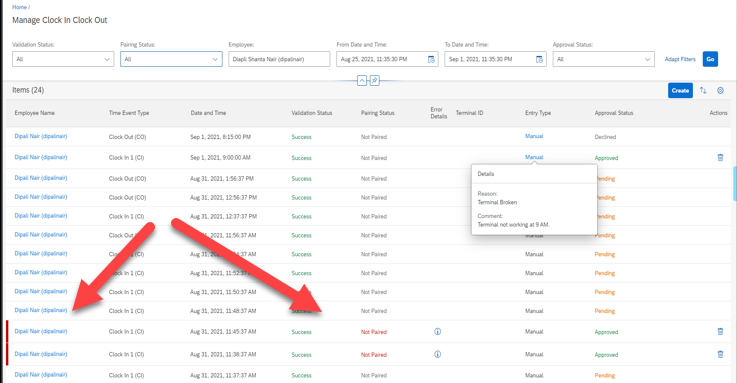
Task: Click the Aug 31, 2021, 12:56:37 PM date cell
Action: point(223,197)
